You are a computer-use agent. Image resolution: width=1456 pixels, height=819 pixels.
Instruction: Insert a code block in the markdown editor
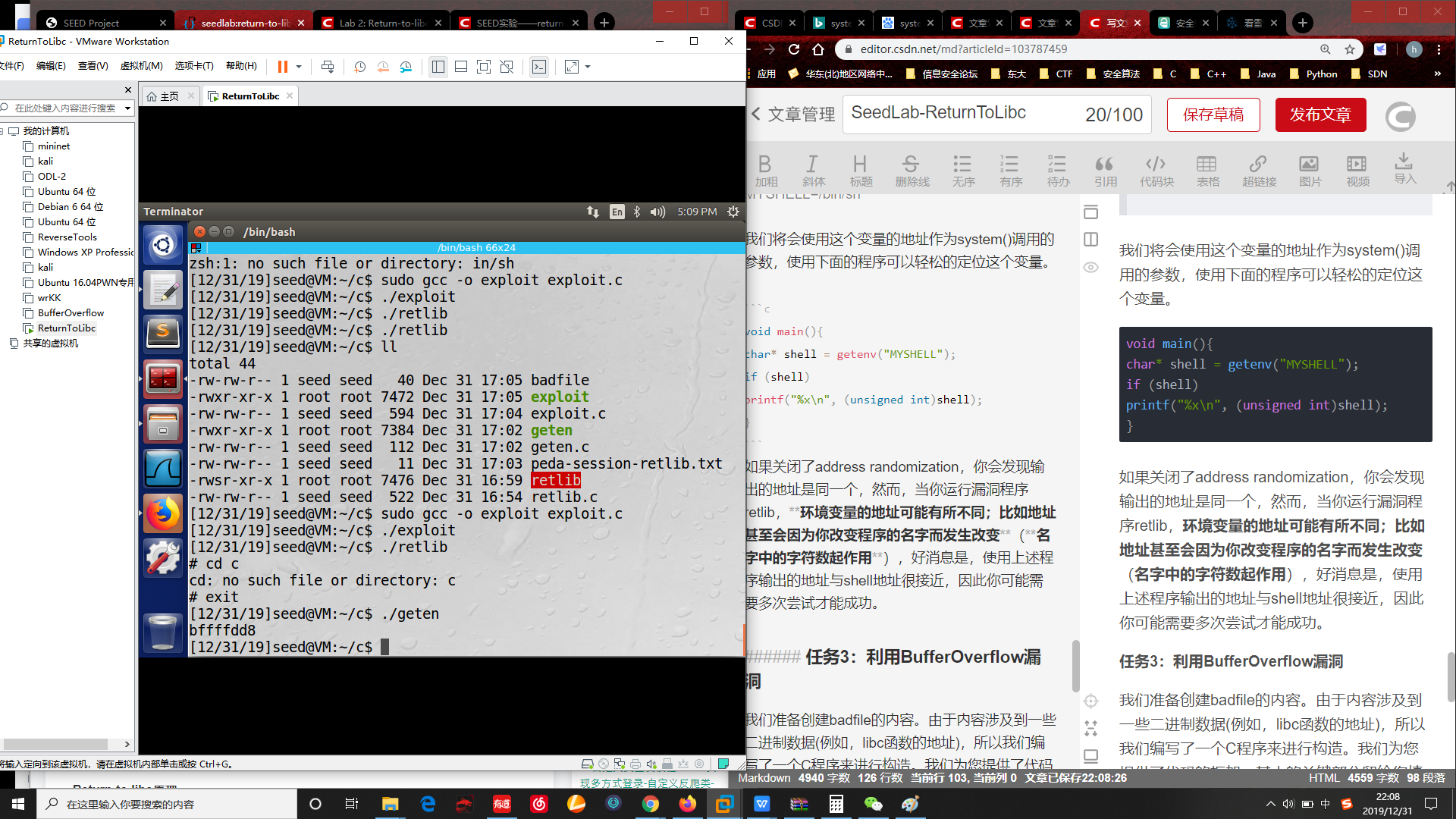(x=1156, y=168)
